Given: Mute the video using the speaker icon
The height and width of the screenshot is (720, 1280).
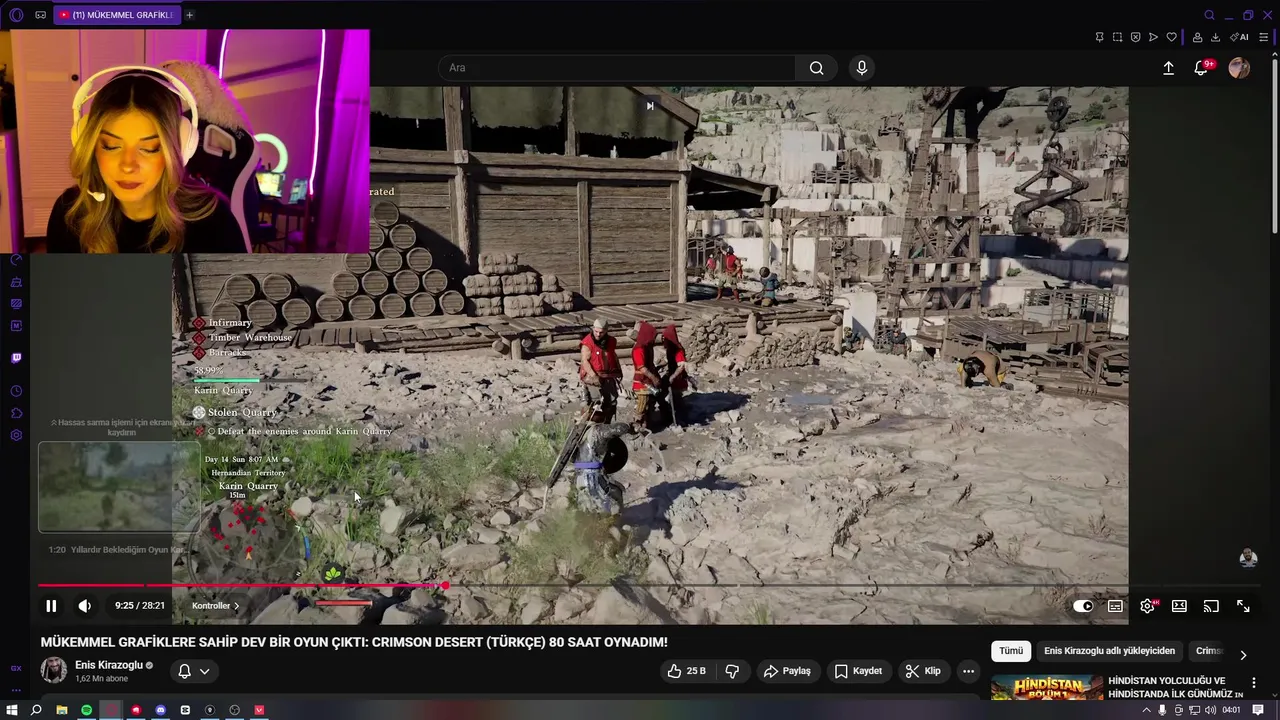Looking at the screenshot, I should 85,606.
